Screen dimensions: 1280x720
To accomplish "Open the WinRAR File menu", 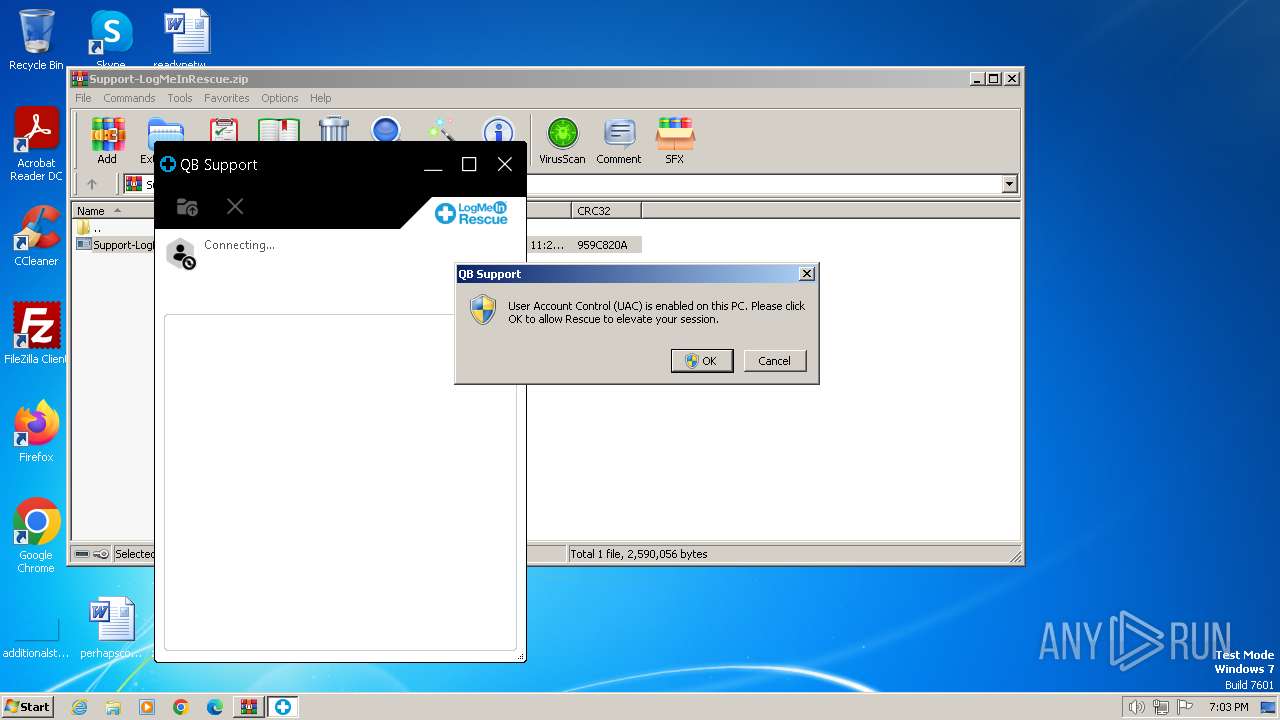I will click(x=83, y=98).
